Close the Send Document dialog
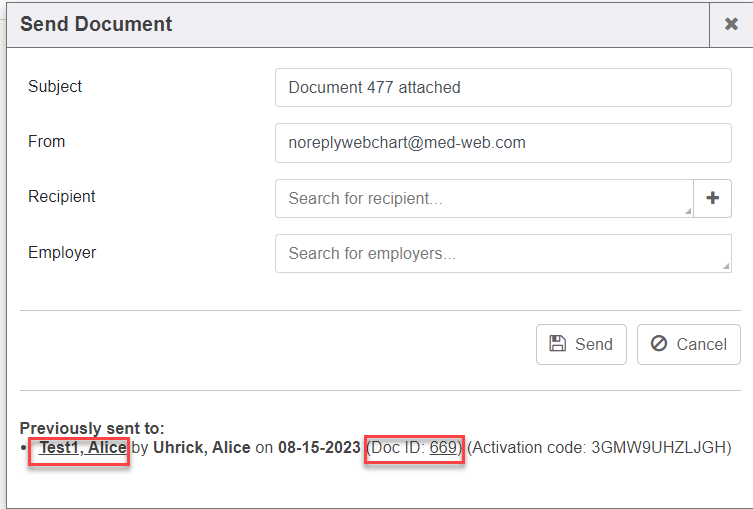Image resolution: width=753 pixels, height=509 pixels. coord(731,24)
